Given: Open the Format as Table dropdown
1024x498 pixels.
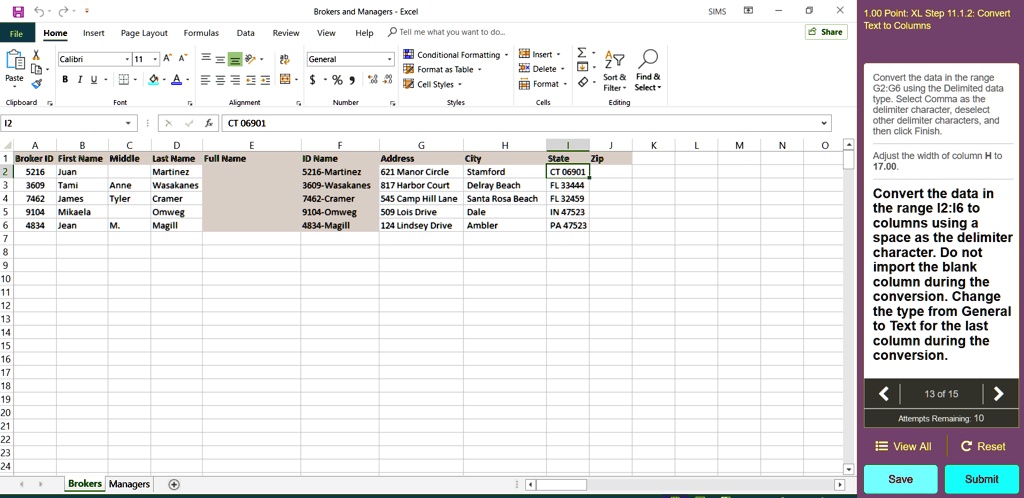Looking at the screenshot, I should point(442,69).
